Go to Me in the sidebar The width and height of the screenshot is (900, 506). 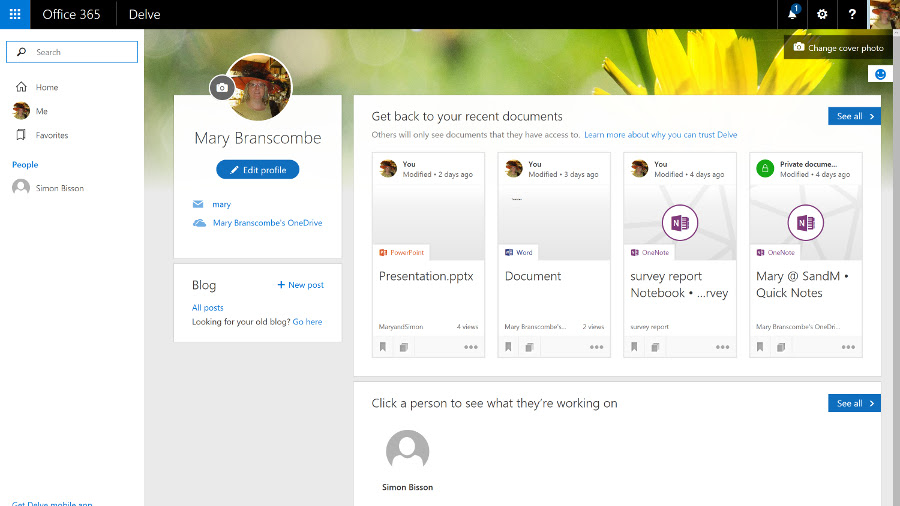[x=41, y=111]
